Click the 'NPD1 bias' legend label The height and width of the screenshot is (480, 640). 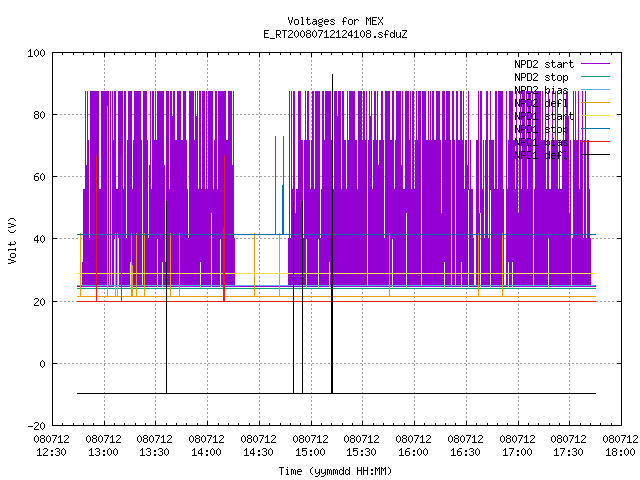[x=541, y=142]
